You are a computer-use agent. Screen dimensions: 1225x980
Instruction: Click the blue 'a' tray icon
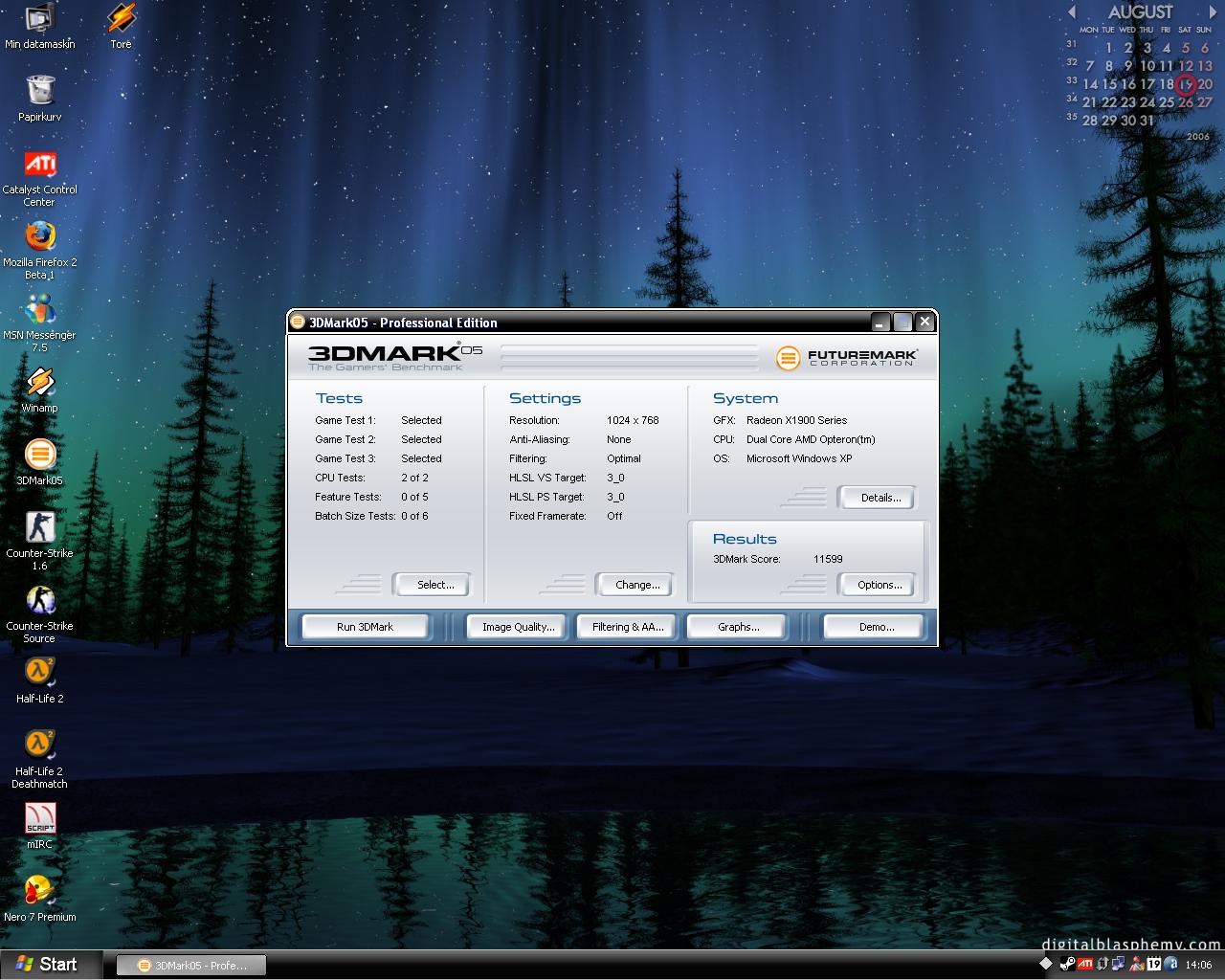(x=1171, y=964)
